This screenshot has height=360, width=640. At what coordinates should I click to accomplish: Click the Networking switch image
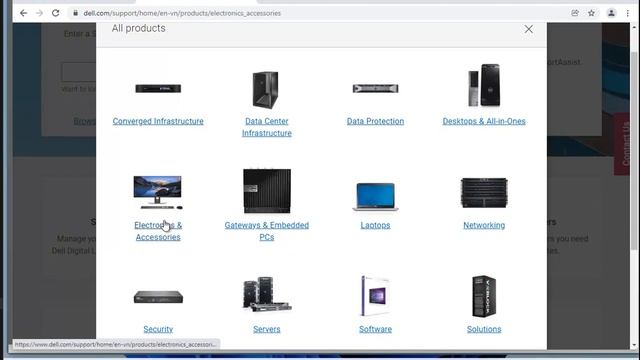(x=484, y=193)
